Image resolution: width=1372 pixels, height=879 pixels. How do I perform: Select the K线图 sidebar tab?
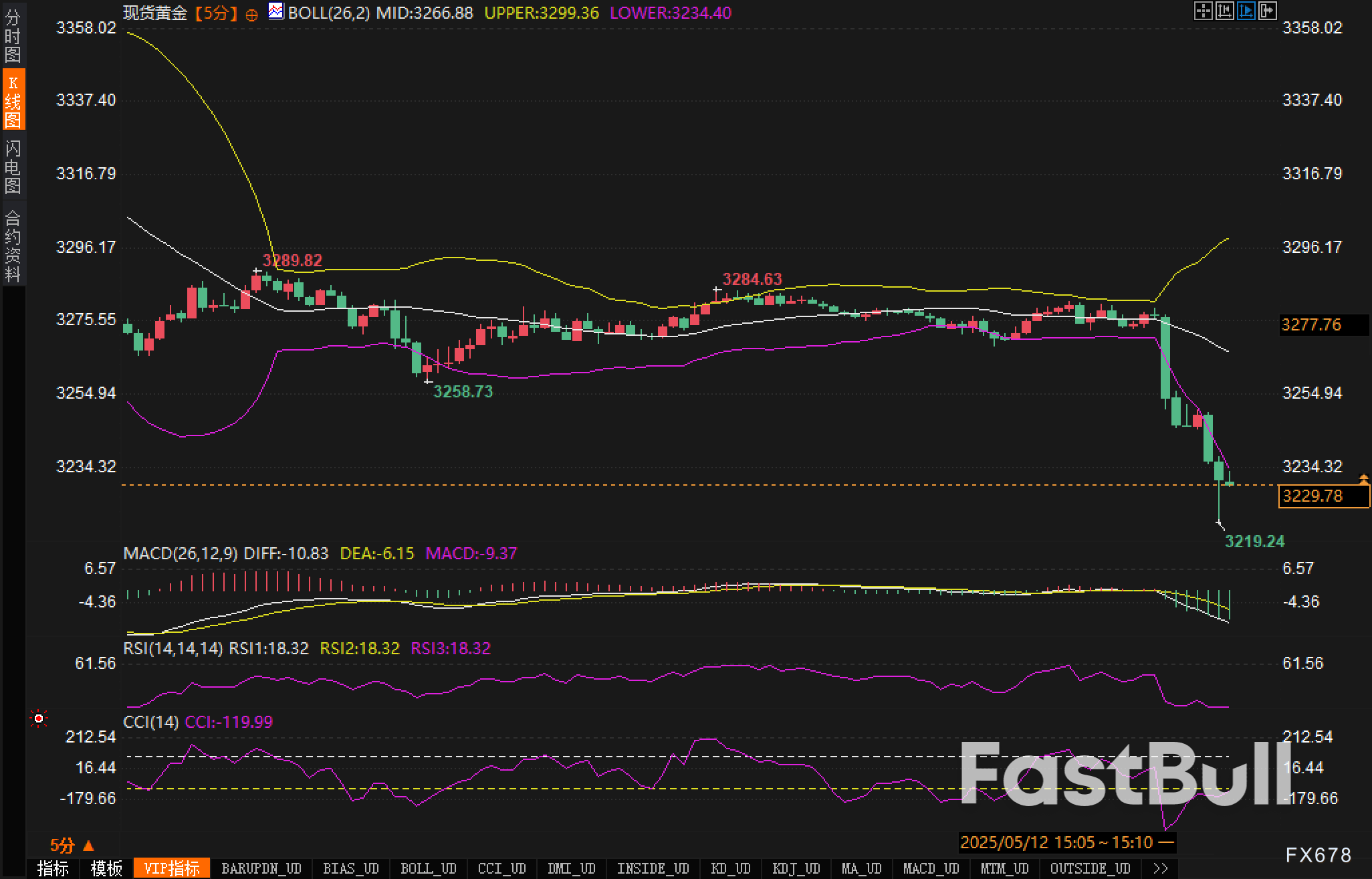13,100
